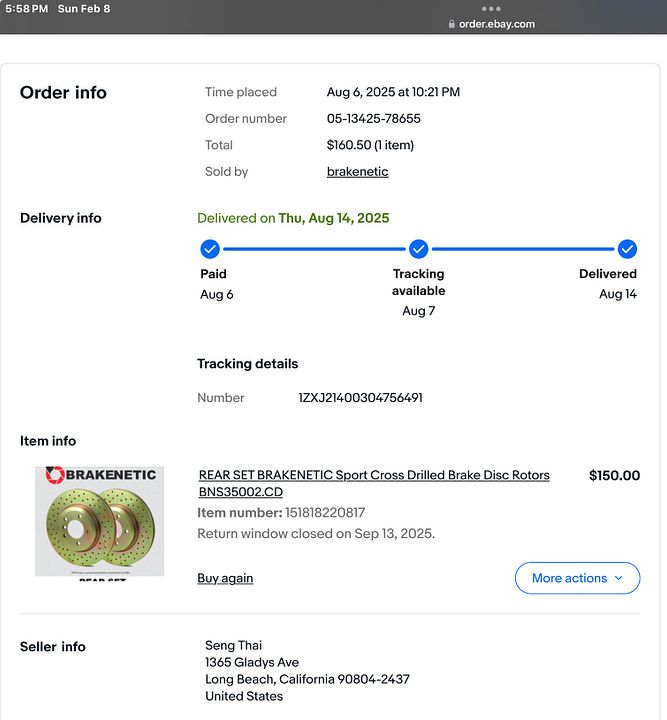Click Delivered on Thu, Aug 14 status text
This screenshot has height=720, width=667.
[x=293, y=218]
